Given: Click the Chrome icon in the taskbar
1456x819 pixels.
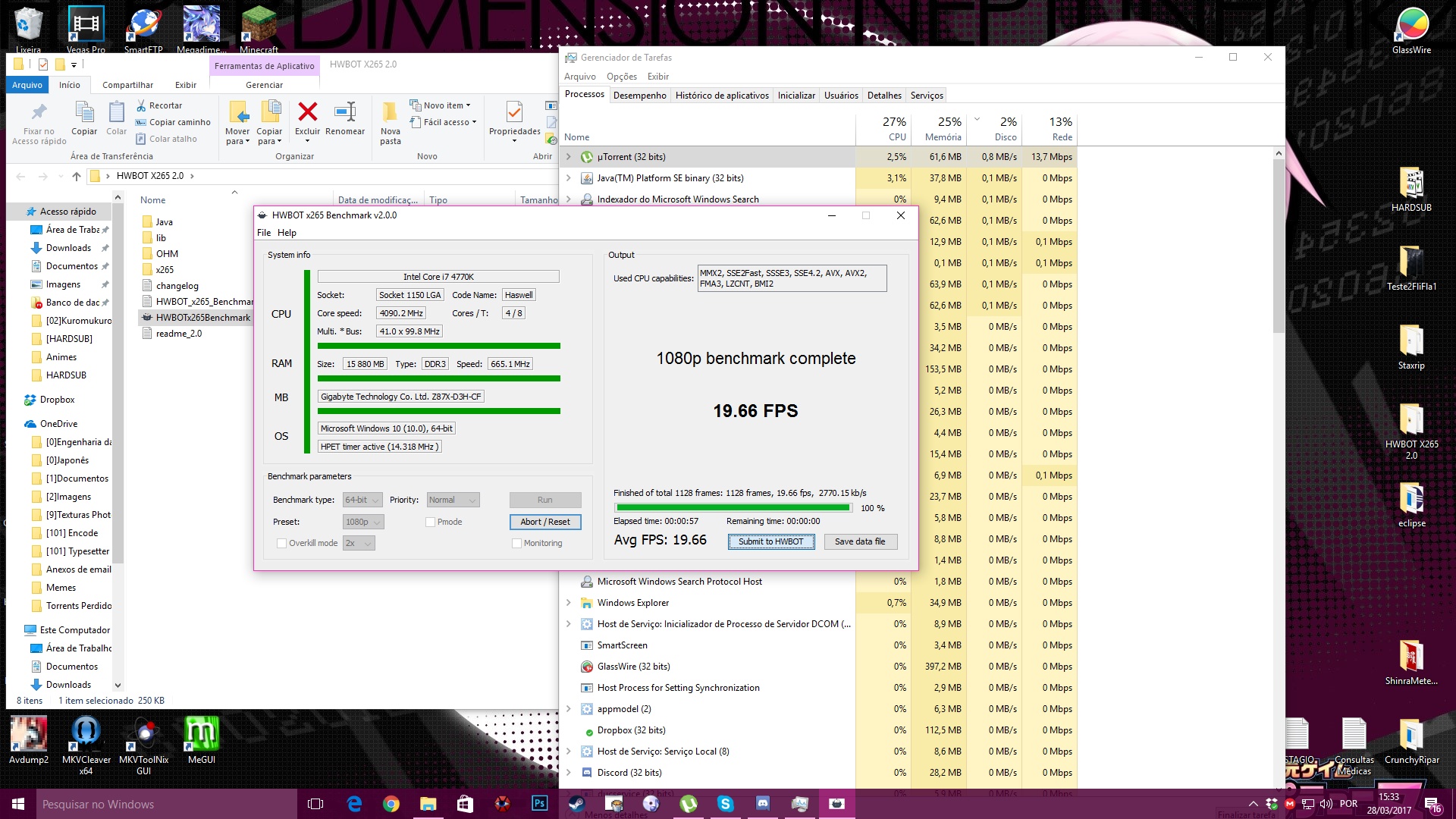Looking at the screenshot, I should tap(391, 804).
